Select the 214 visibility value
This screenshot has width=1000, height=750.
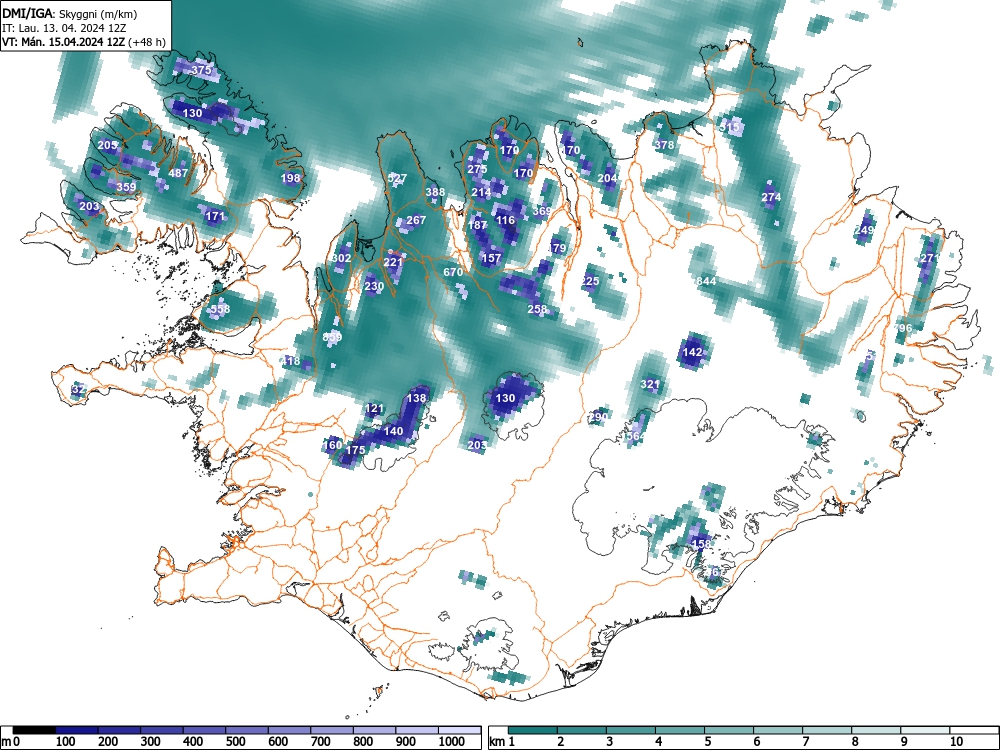pos(481,192)
